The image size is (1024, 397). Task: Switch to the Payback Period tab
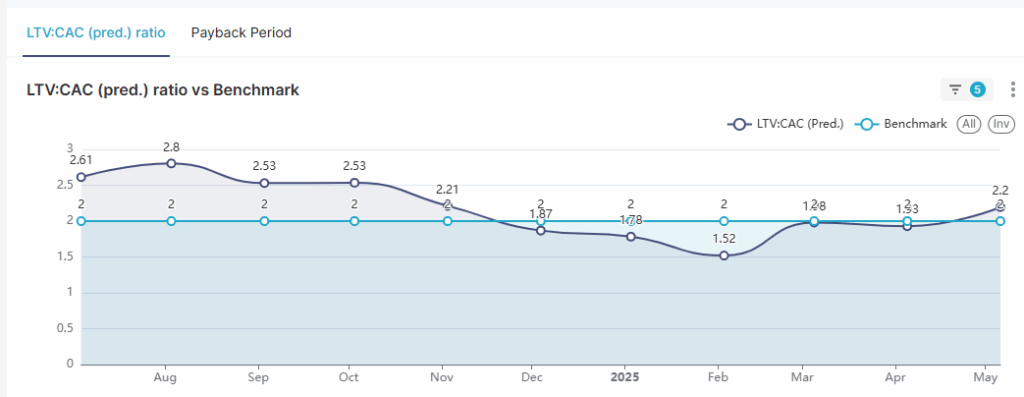tap(241, 33)
